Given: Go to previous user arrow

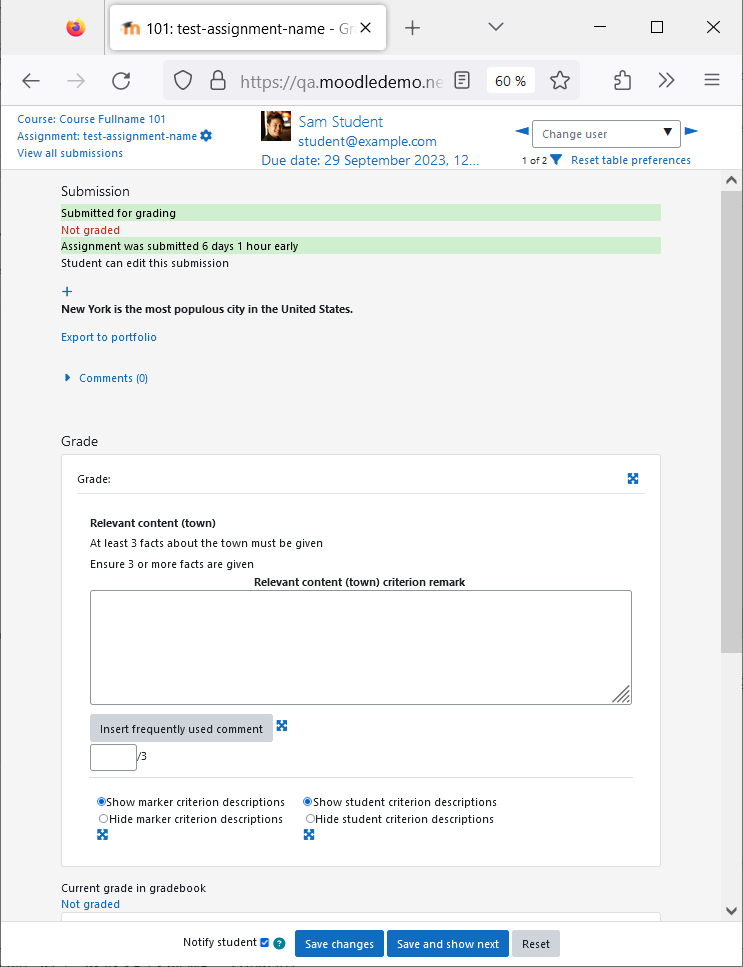Looking at the screenshot, I should tap(522, 131).
